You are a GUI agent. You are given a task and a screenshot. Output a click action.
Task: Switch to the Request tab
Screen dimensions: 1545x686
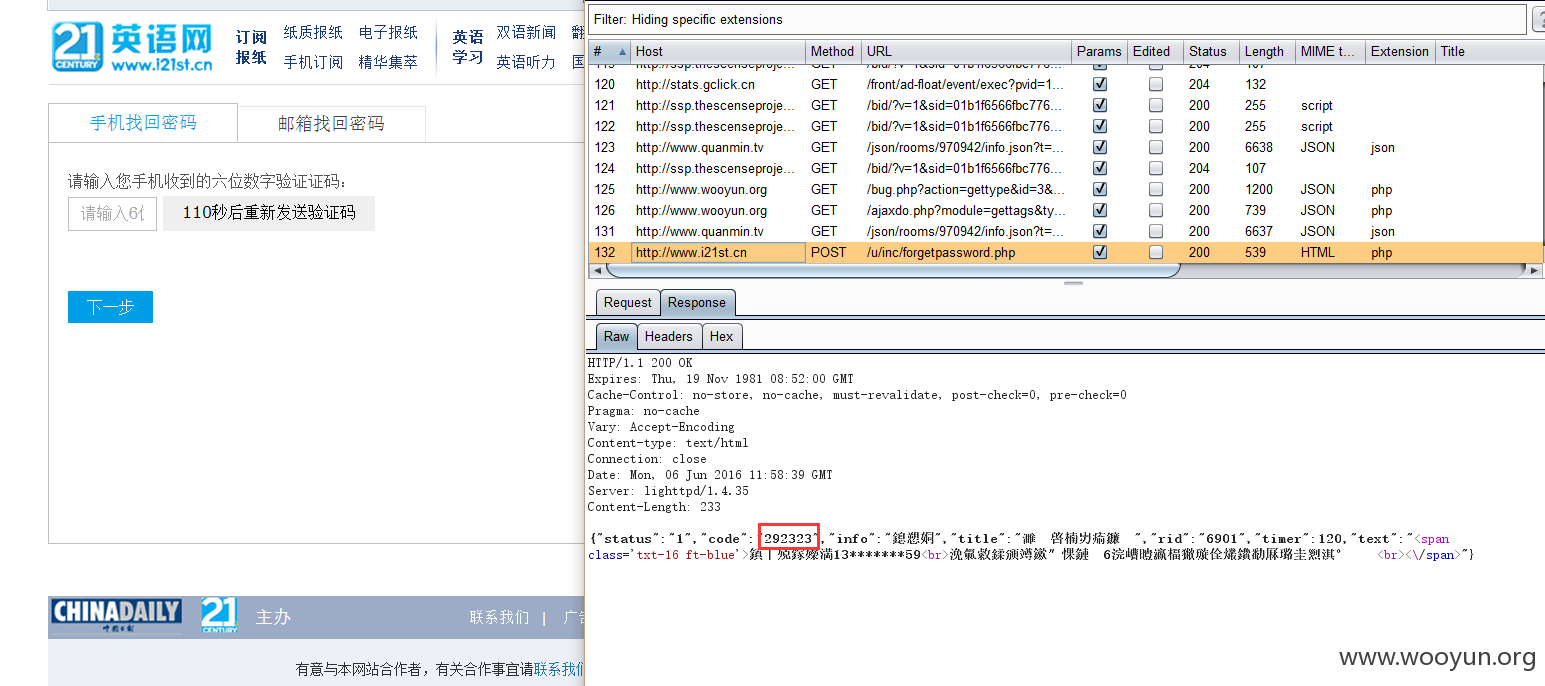[x=627, y=302]
